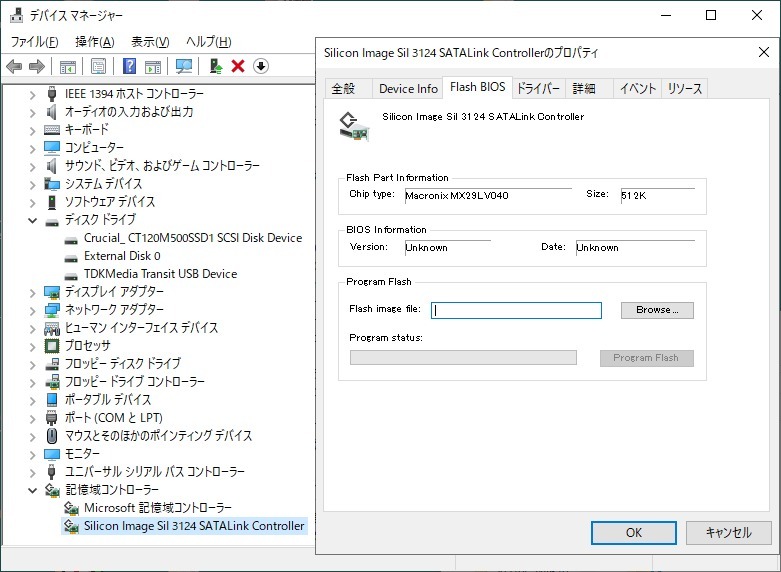Viewport: 781px width, 572px height.
Task: Click the Microsoft 記憶域コントローラー device icon
Action: tap(71, 508)
